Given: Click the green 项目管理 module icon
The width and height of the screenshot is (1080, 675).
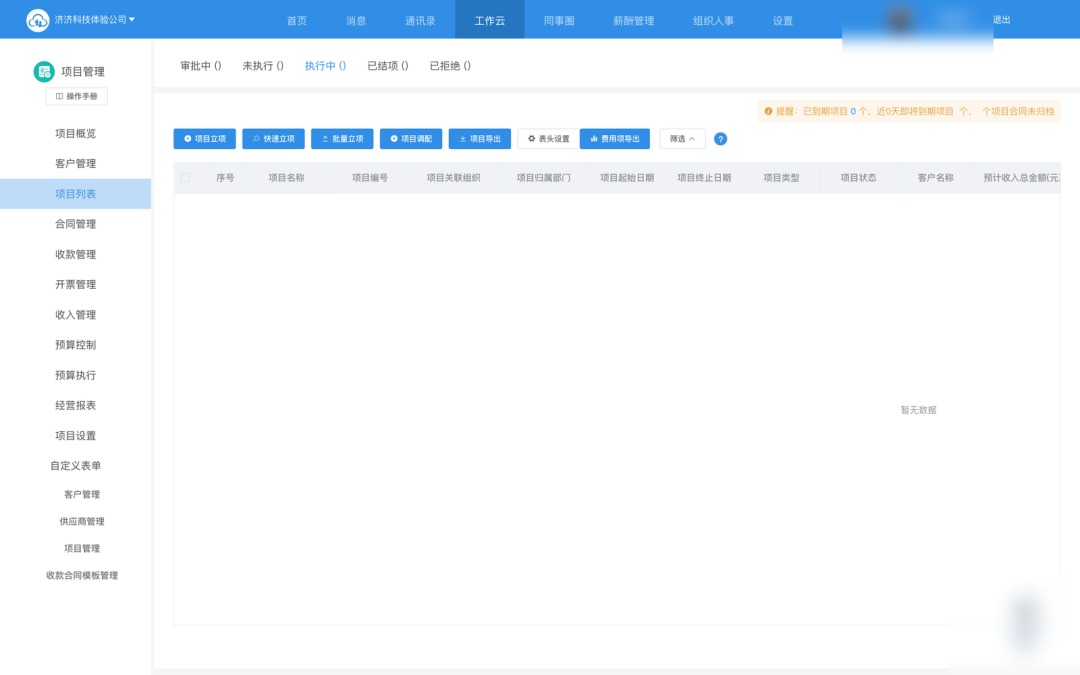Looking at the screenshot, I should [44, 71].
